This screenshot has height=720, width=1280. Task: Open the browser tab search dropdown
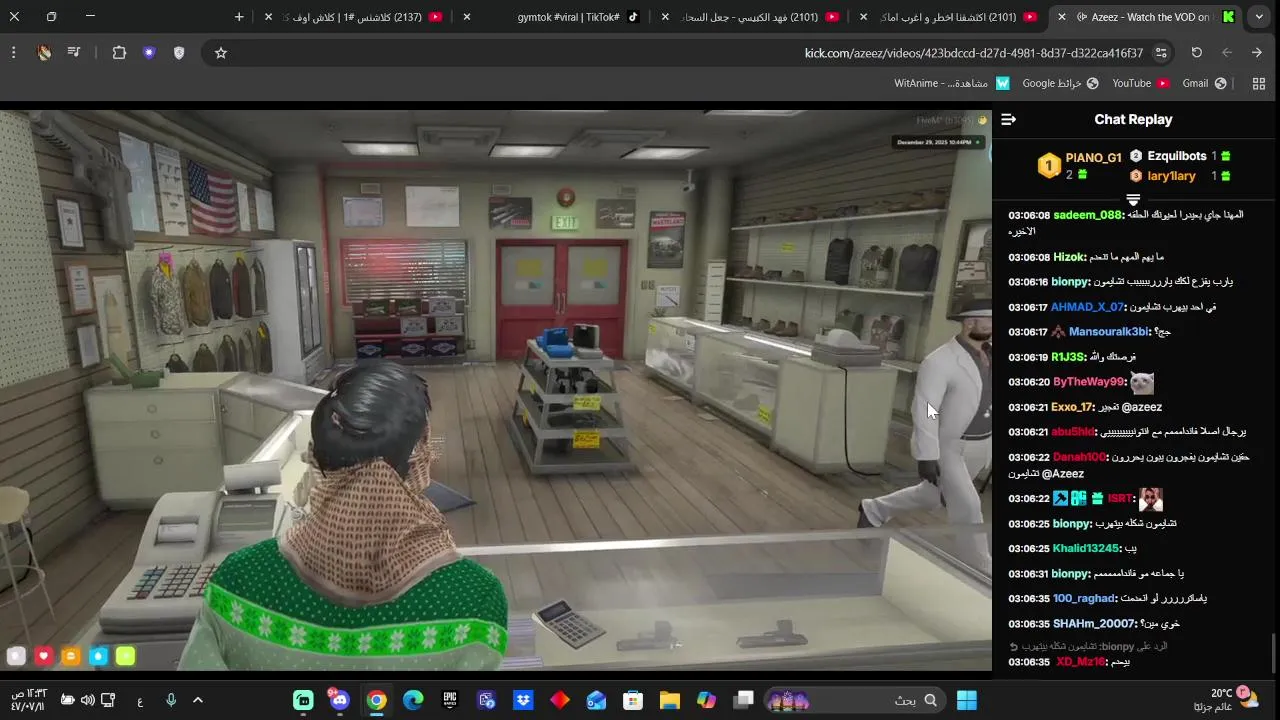click(1259, 17)
